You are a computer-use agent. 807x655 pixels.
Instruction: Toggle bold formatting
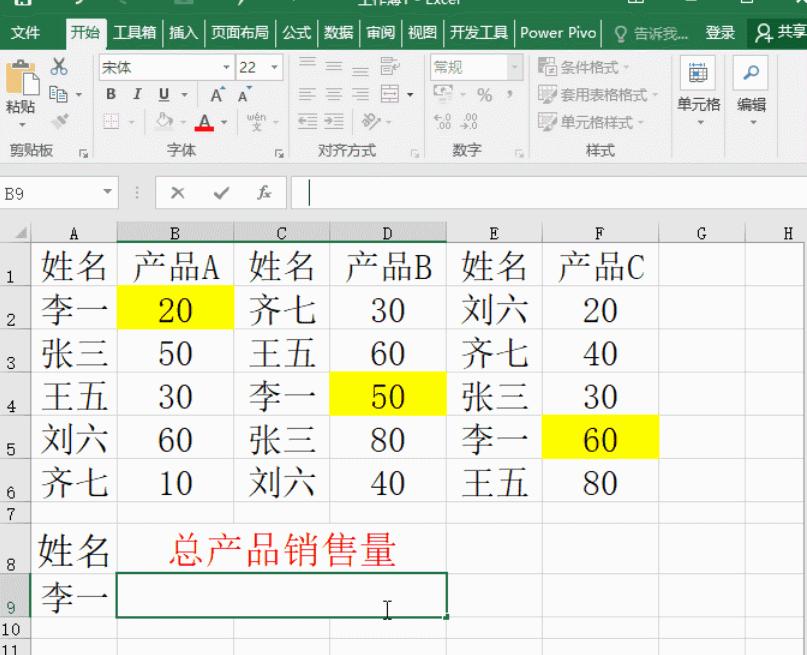[x=112, y=94]
